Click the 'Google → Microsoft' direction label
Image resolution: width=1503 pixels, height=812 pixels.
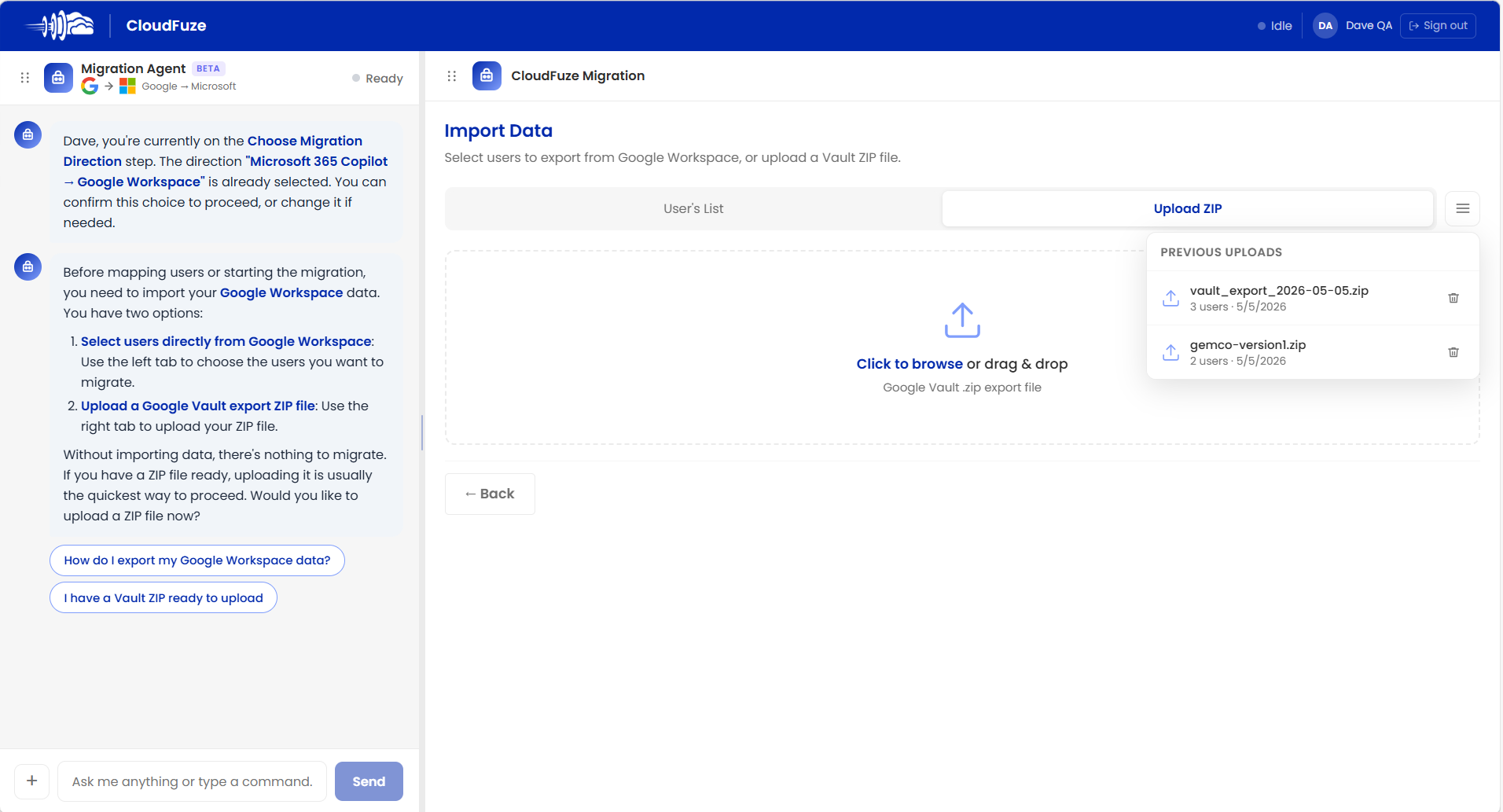[189, 86]
